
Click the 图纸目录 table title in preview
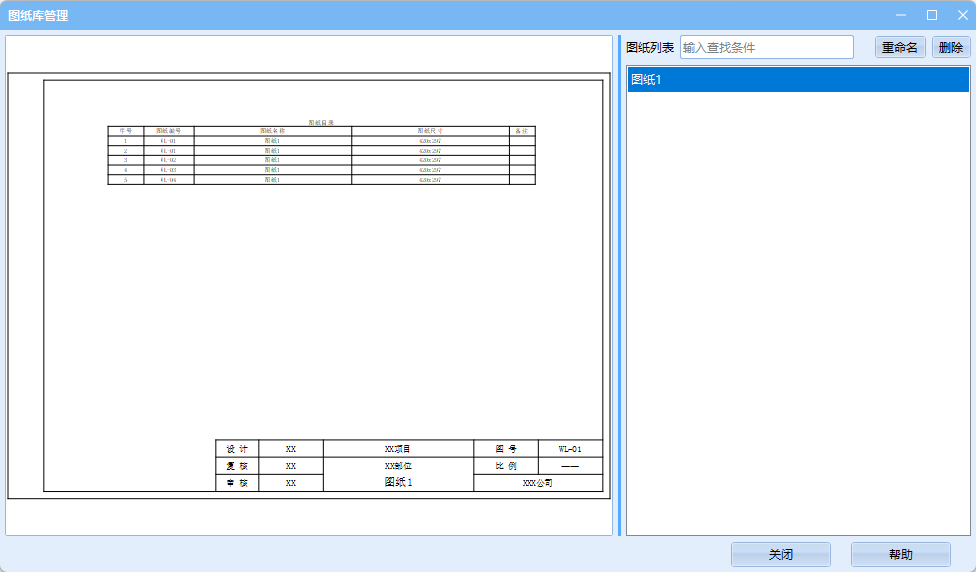(x=321, y=122)
